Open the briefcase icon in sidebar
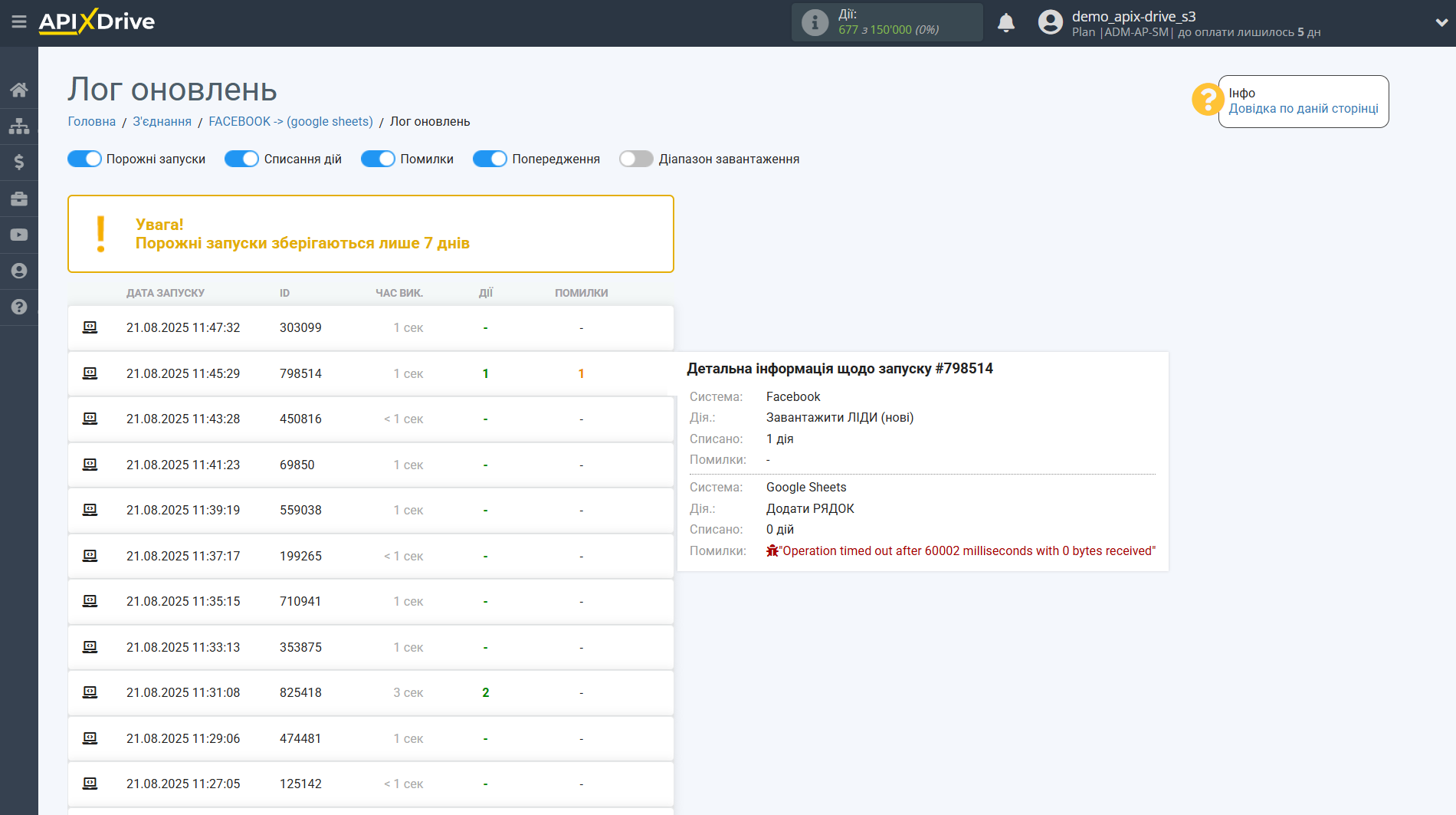The image size is (1456, 815). pos(19,199)
